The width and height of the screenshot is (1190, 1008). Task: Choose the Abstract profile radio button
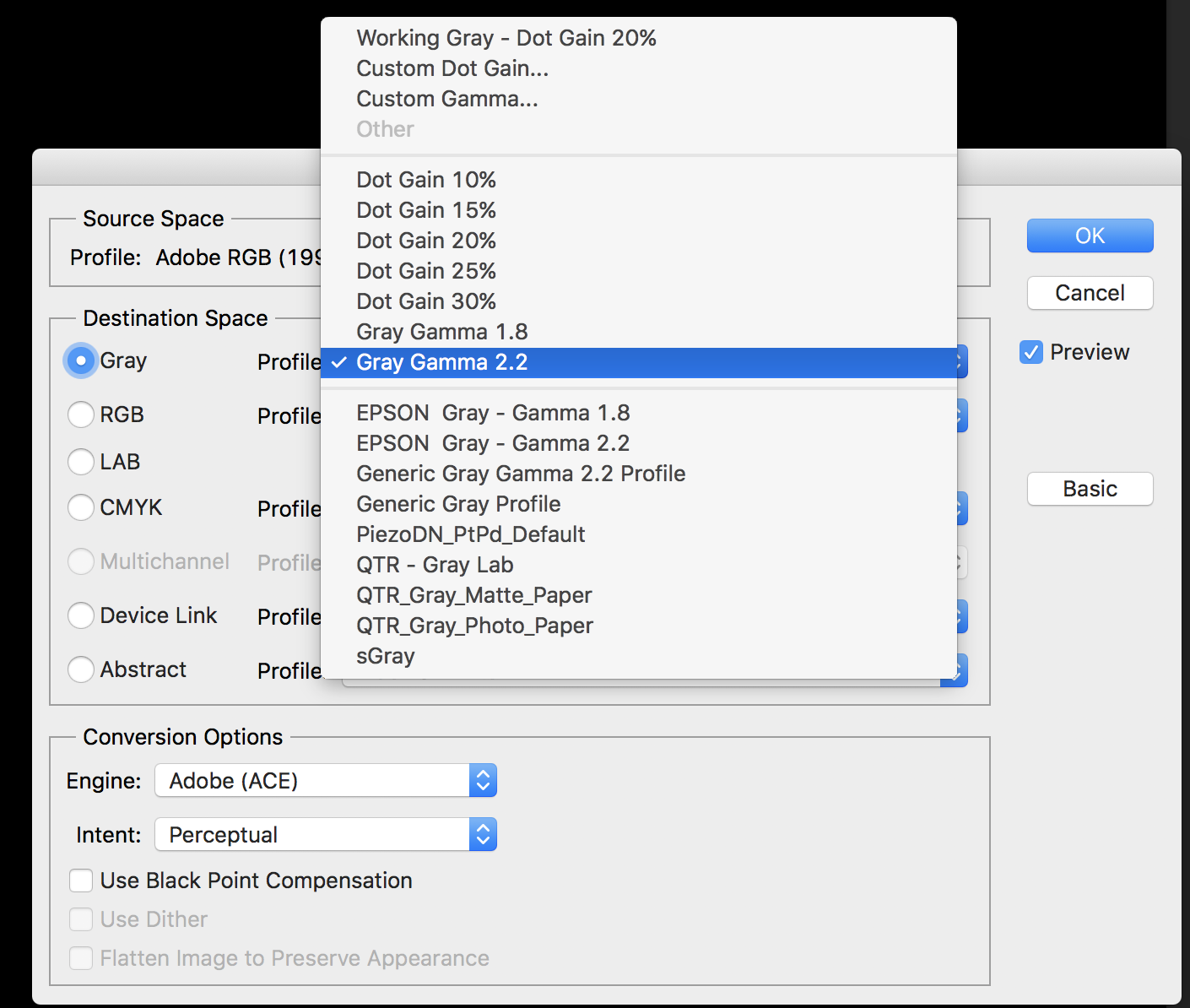(81, 669)
